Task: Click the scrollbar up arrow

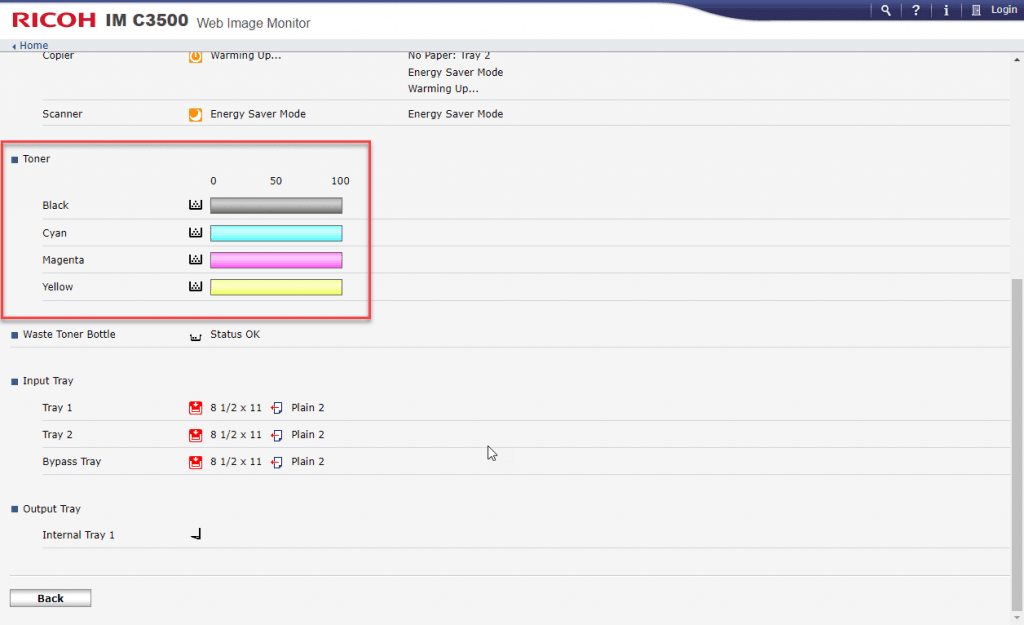Action: coord(1017,59)
